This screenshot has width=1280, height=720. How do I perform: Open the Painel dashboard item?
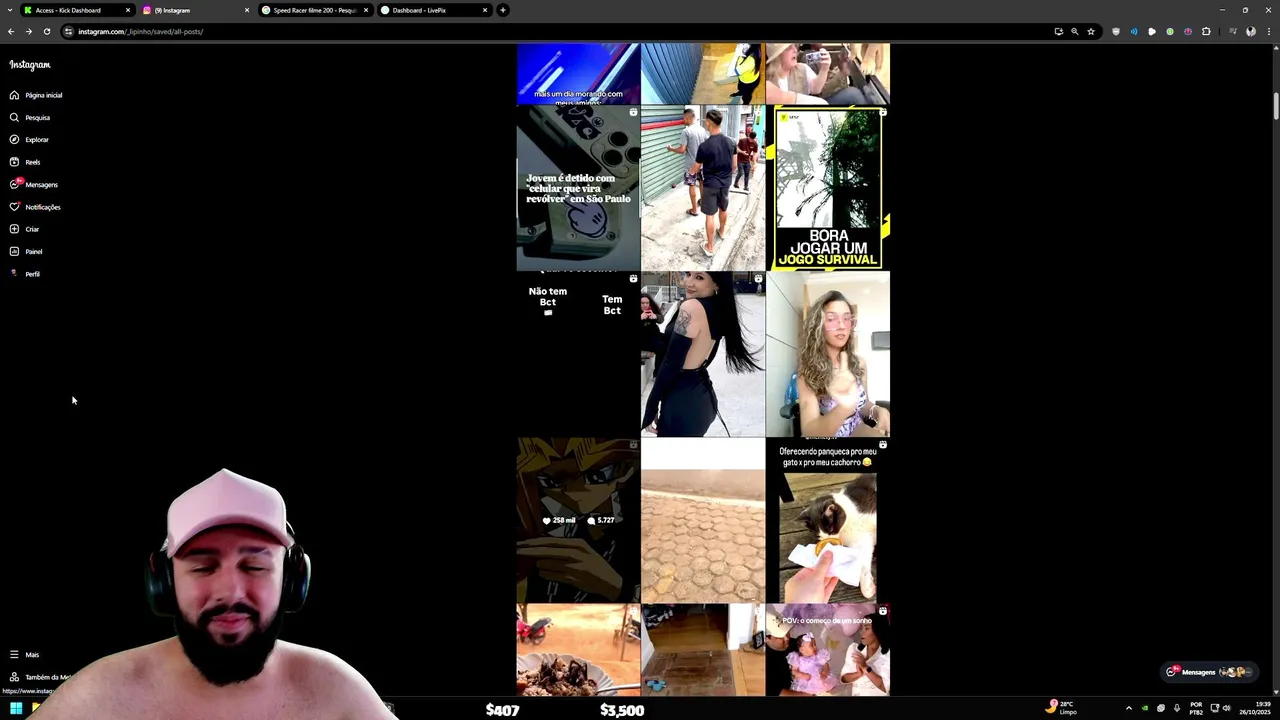(26, 251)
